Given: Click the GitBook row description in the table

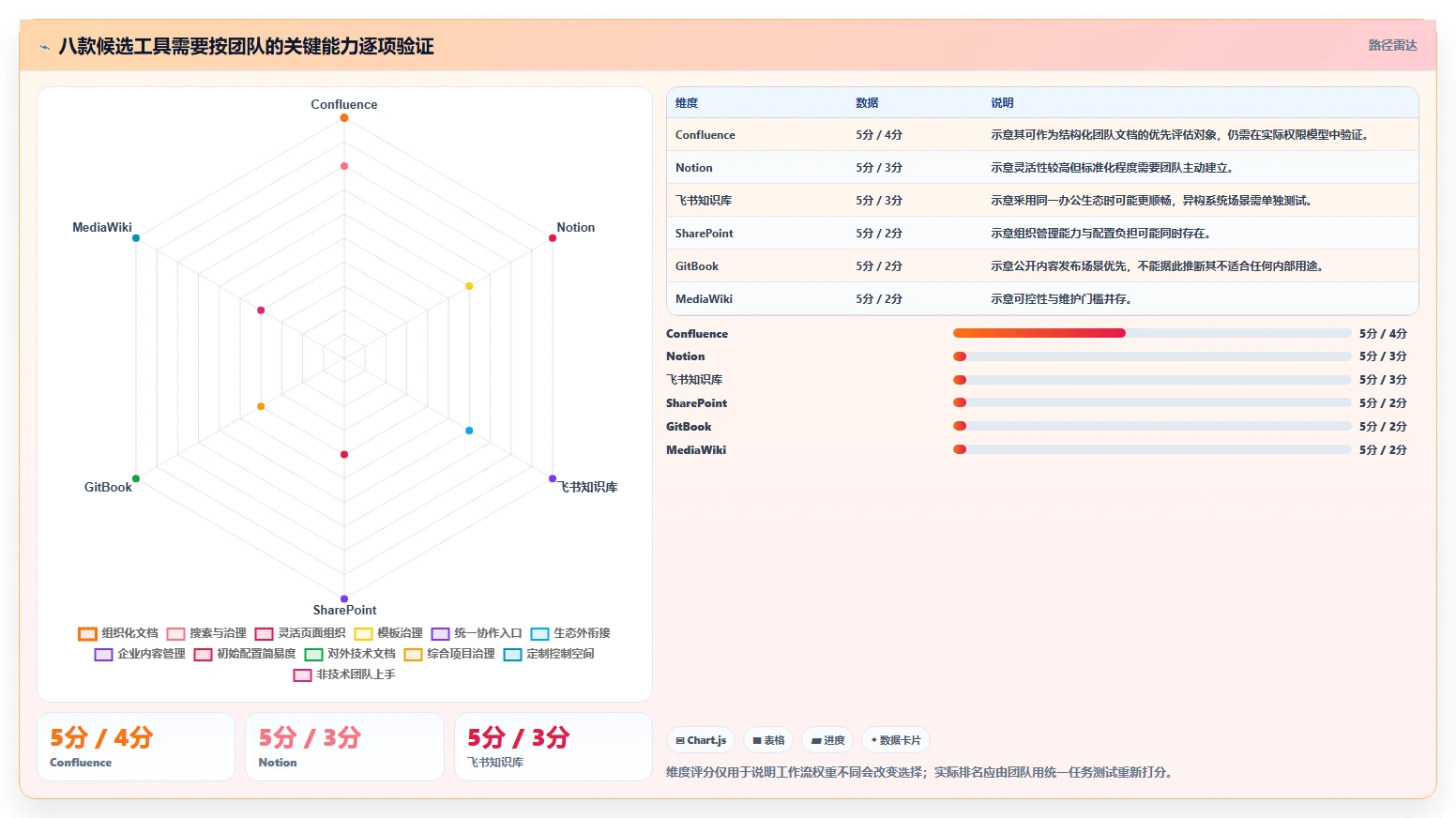Looking at the screenshot, I should pyautogui.click(x=1157, y=266).
